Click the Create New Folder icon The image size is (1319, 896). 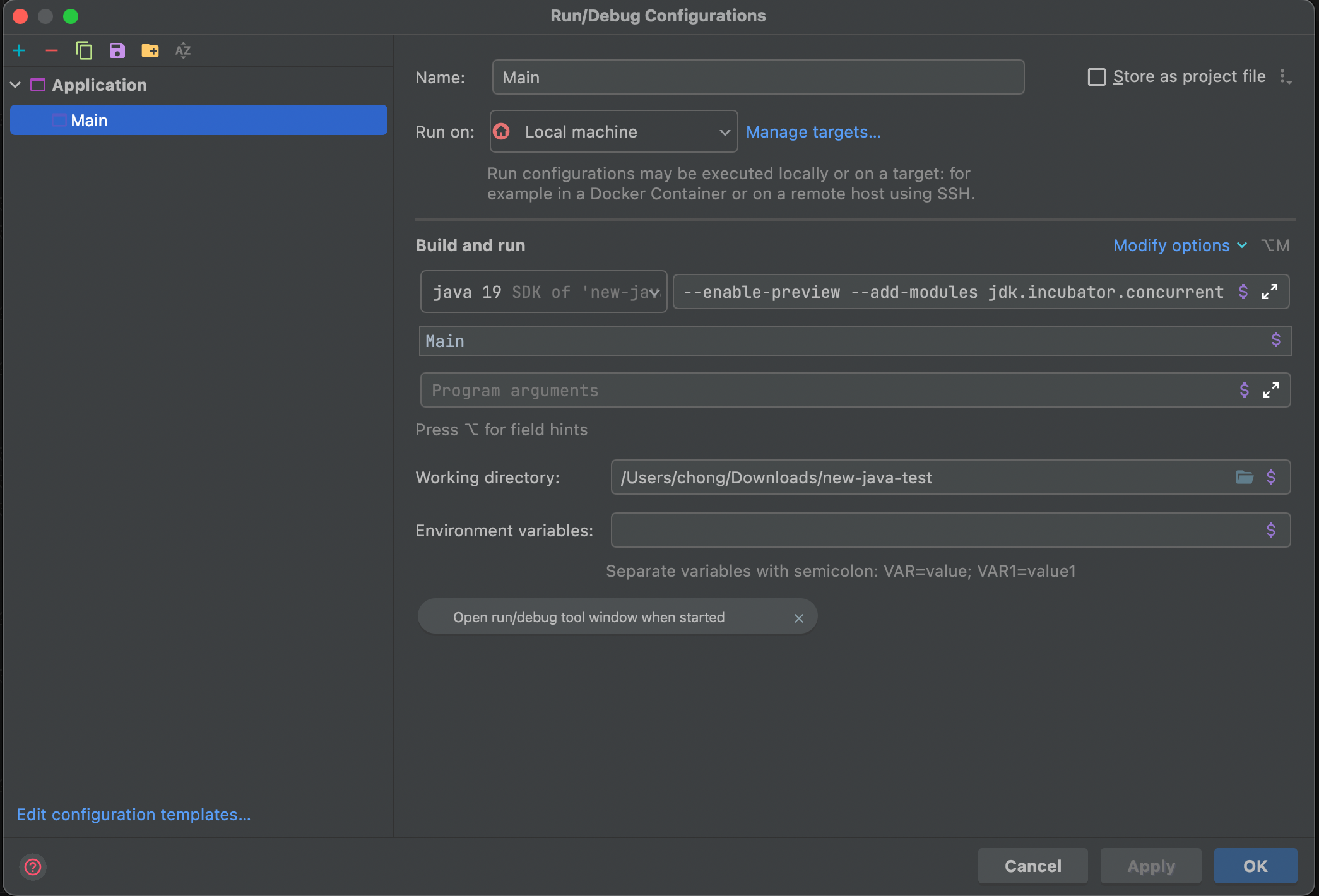(150, 50)
